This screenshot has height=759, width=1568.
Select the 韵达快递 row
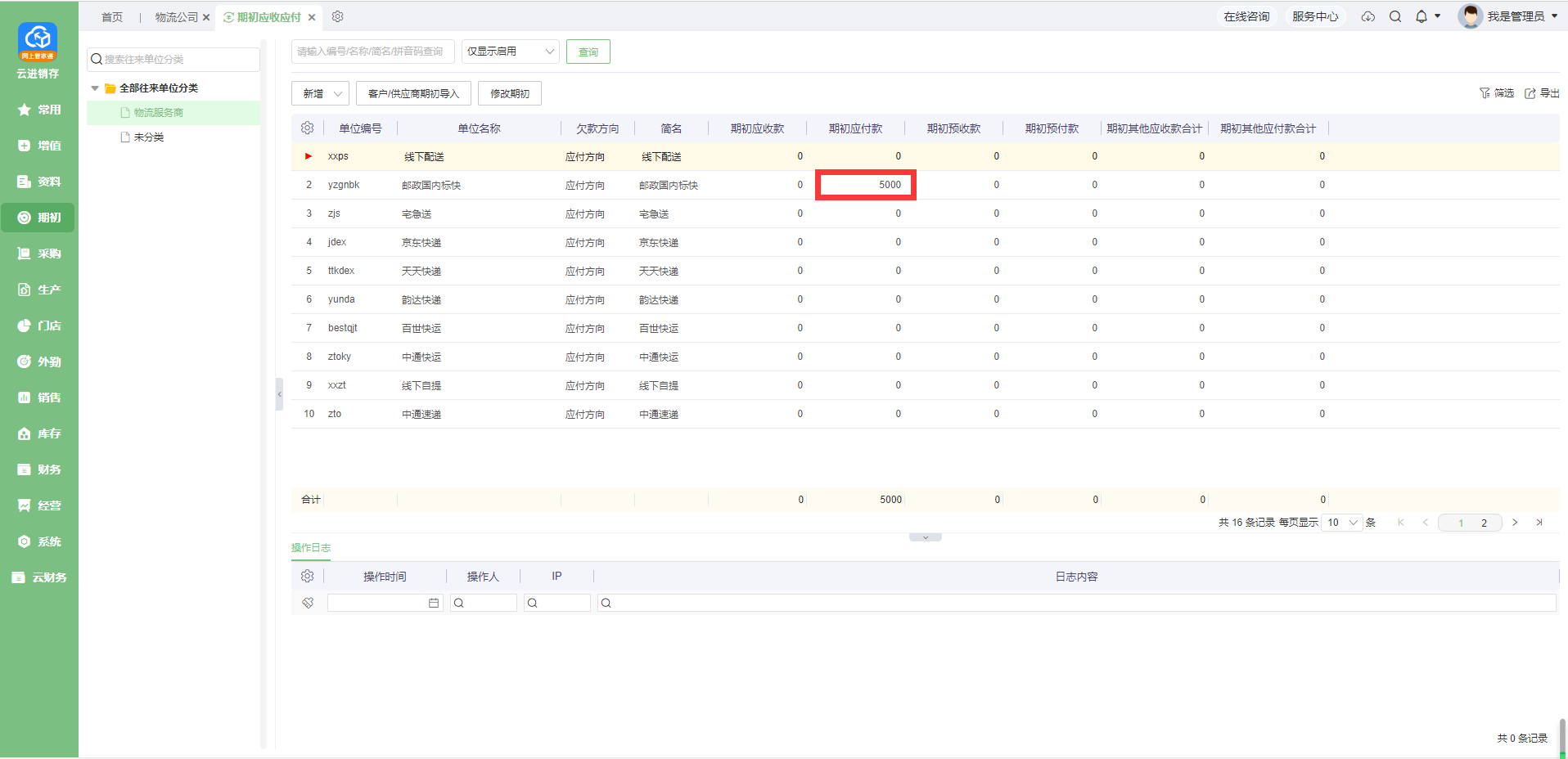tap(926, 299)
